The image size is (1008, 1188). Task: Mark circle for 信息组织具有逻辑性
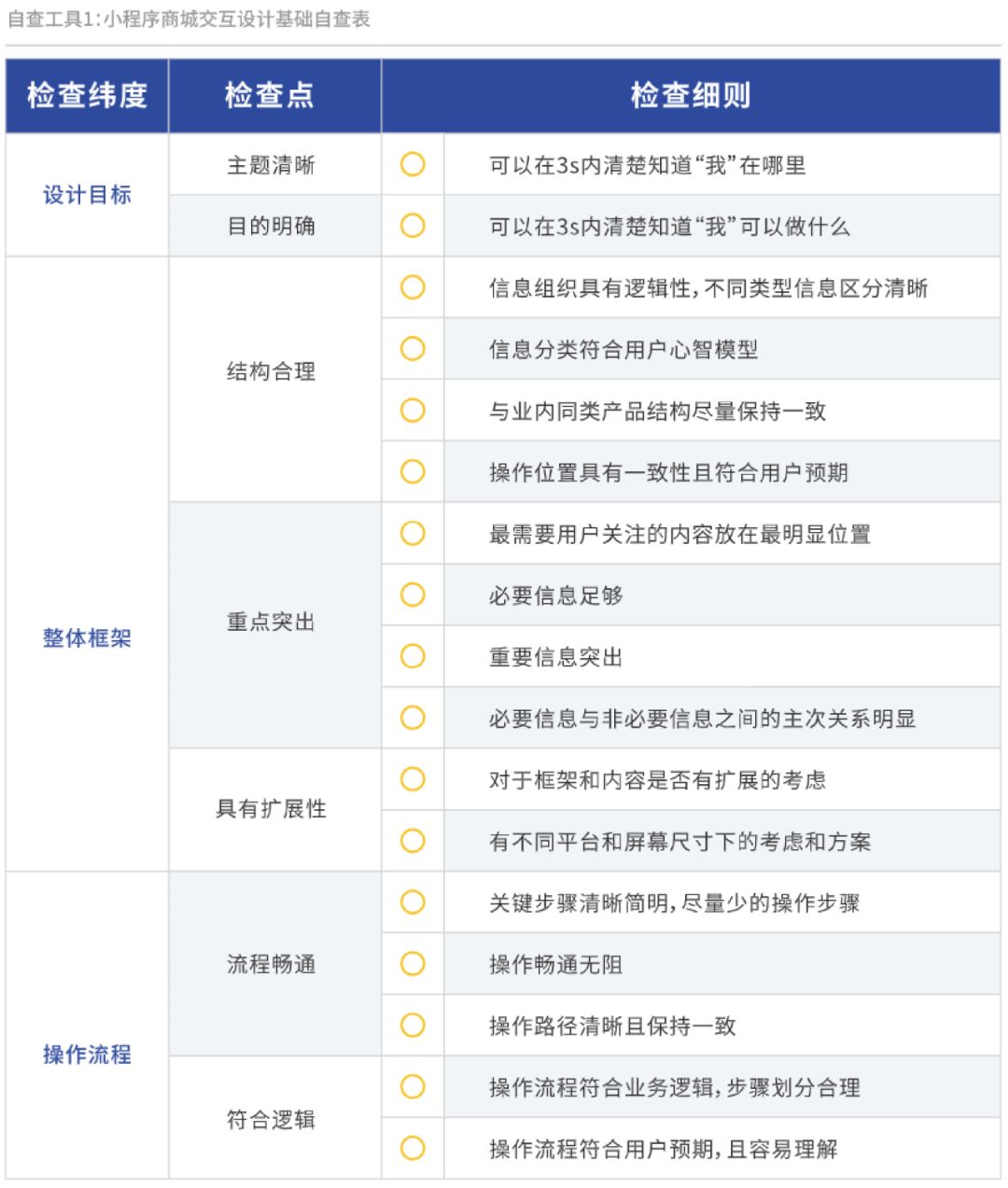point(413,287)
